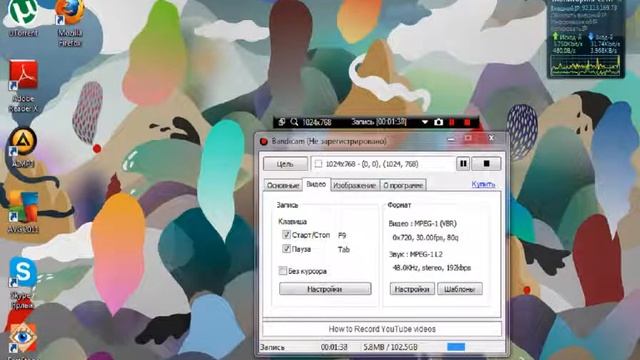Viewport: 640px width, 360px height.
Task: Select the Видео tab
Action: pyautogui.click(x=316, y=184)
